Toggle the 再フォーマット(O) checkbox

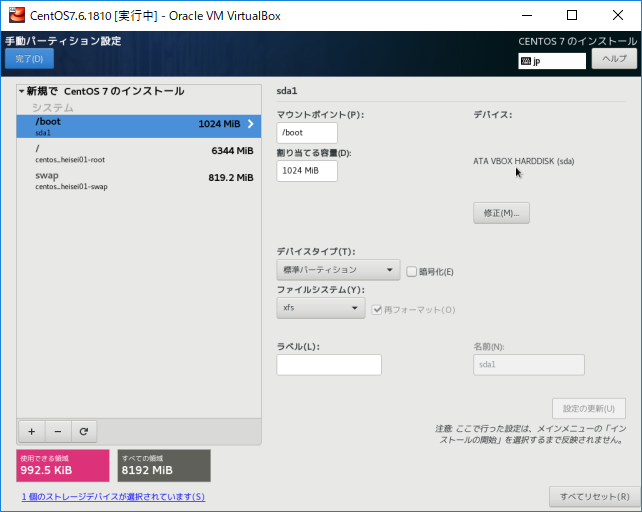click(x=377, y=310)
